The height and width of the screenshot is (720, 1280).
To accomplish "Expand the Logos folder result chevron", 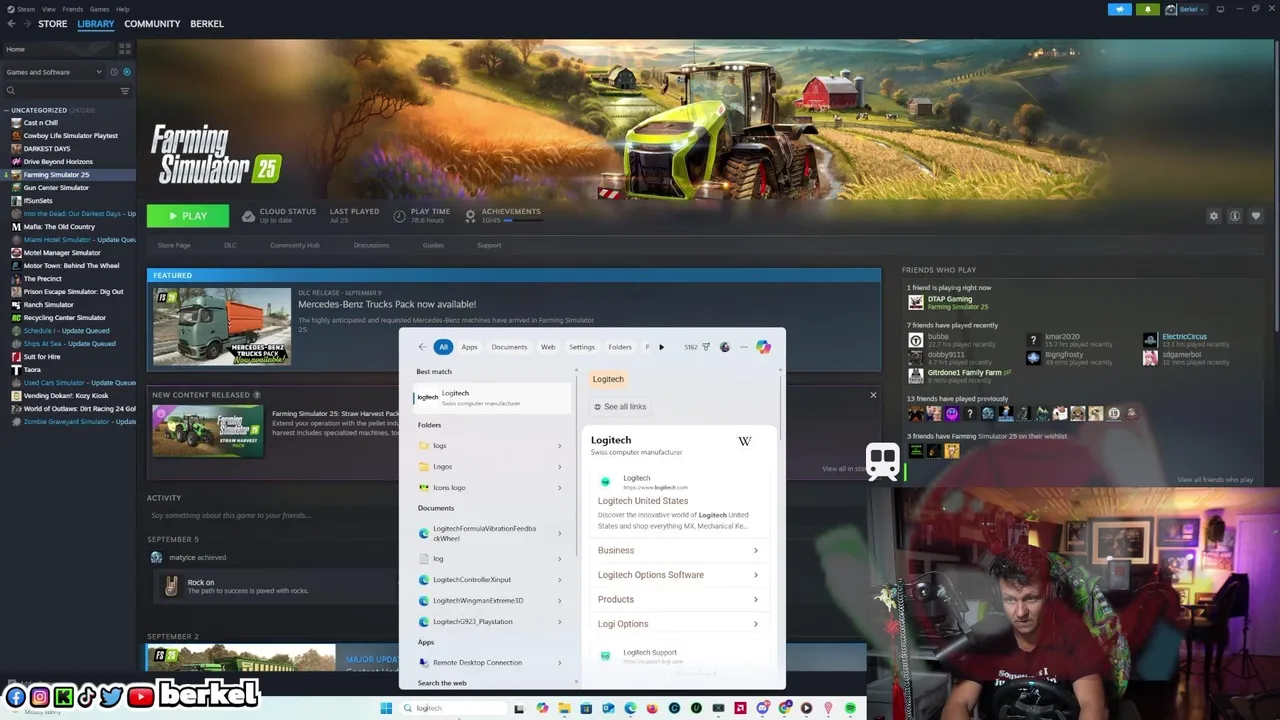I will tap(559, 467).
